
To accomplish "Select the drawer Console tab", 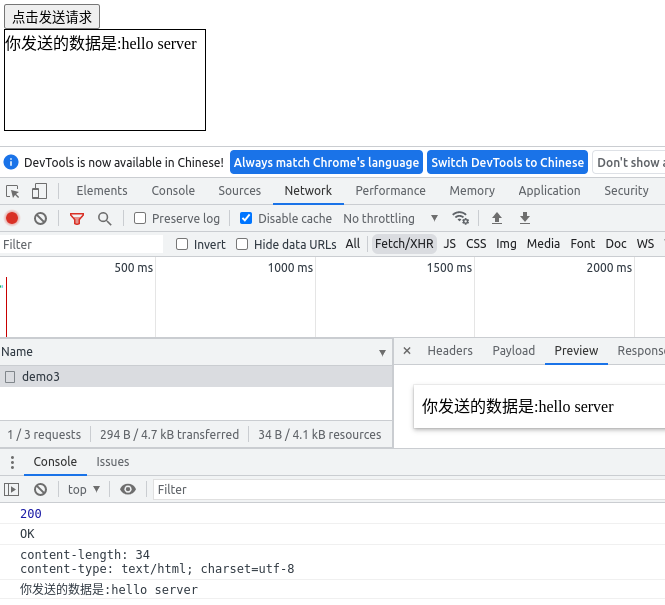I will coord(55,462).
